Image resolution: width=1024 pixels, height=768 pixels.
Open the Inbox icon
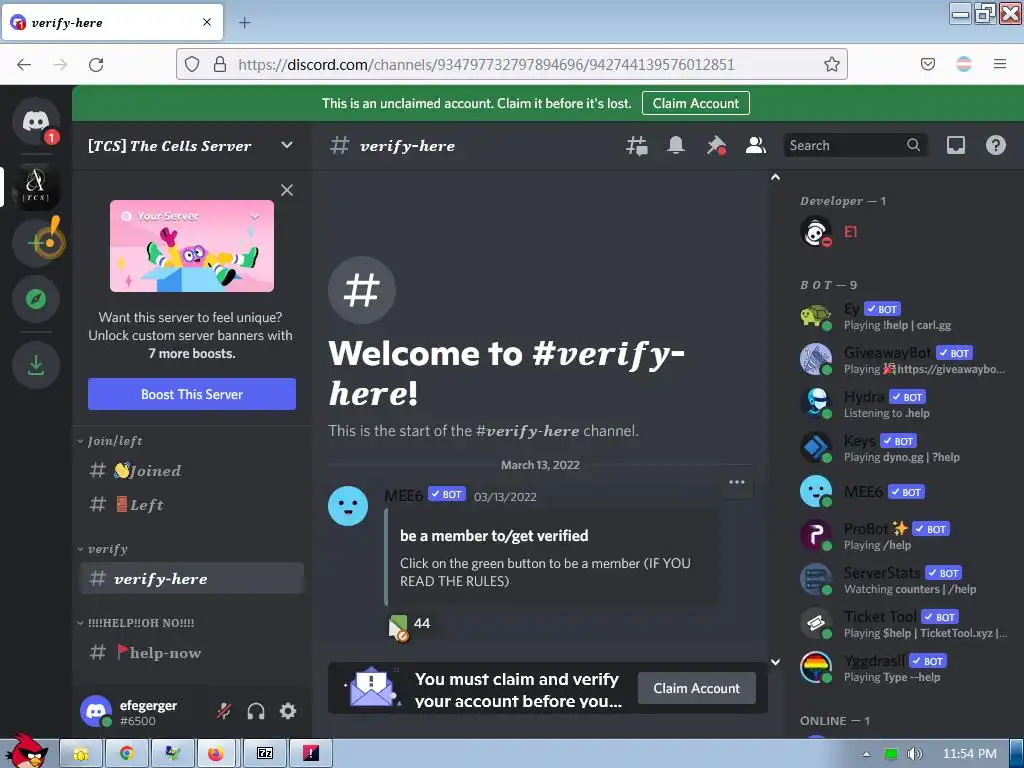pyautogui.click(x=955, y=145)
